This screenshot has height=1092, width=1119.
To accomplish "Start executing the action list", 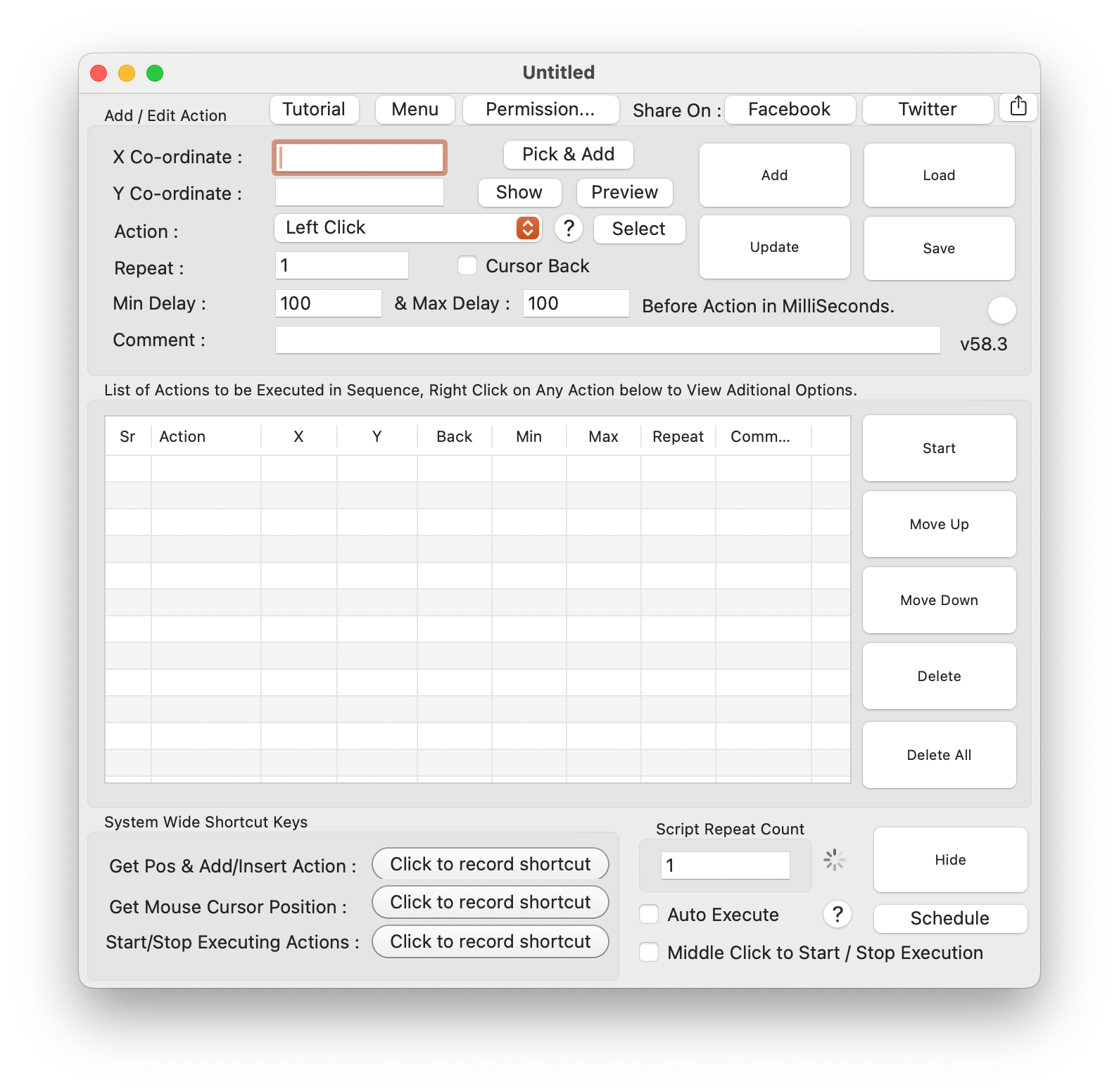I will [939, 448].
